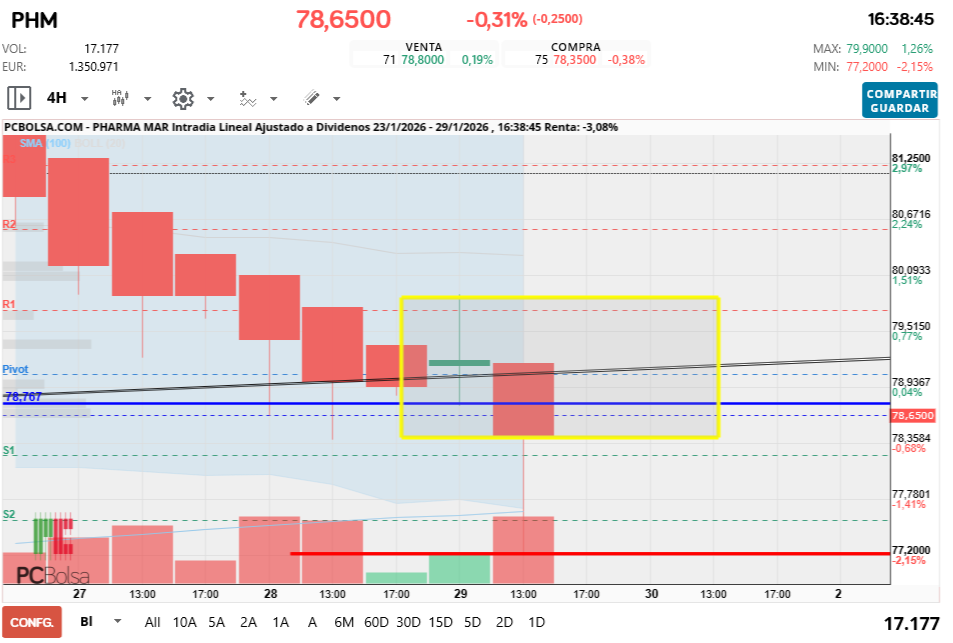Select the 6M time range
The width and height of the screenshot is (953, 643).
344,622
